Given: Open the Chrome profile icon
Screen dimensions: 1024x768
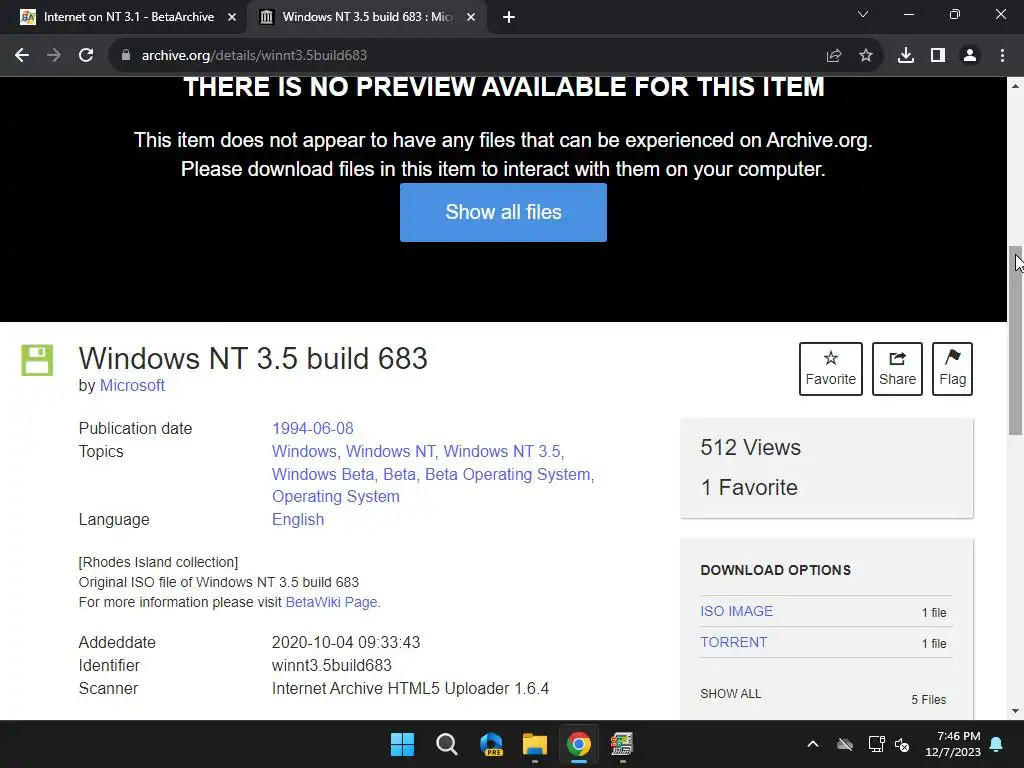Looking at the screenshot, I should point(970,56).
